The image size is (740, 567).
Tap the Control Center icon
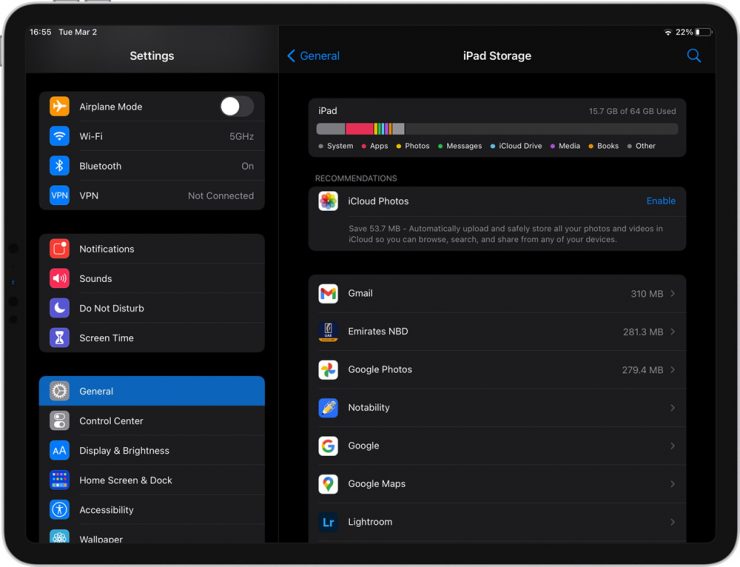[59, 421]
